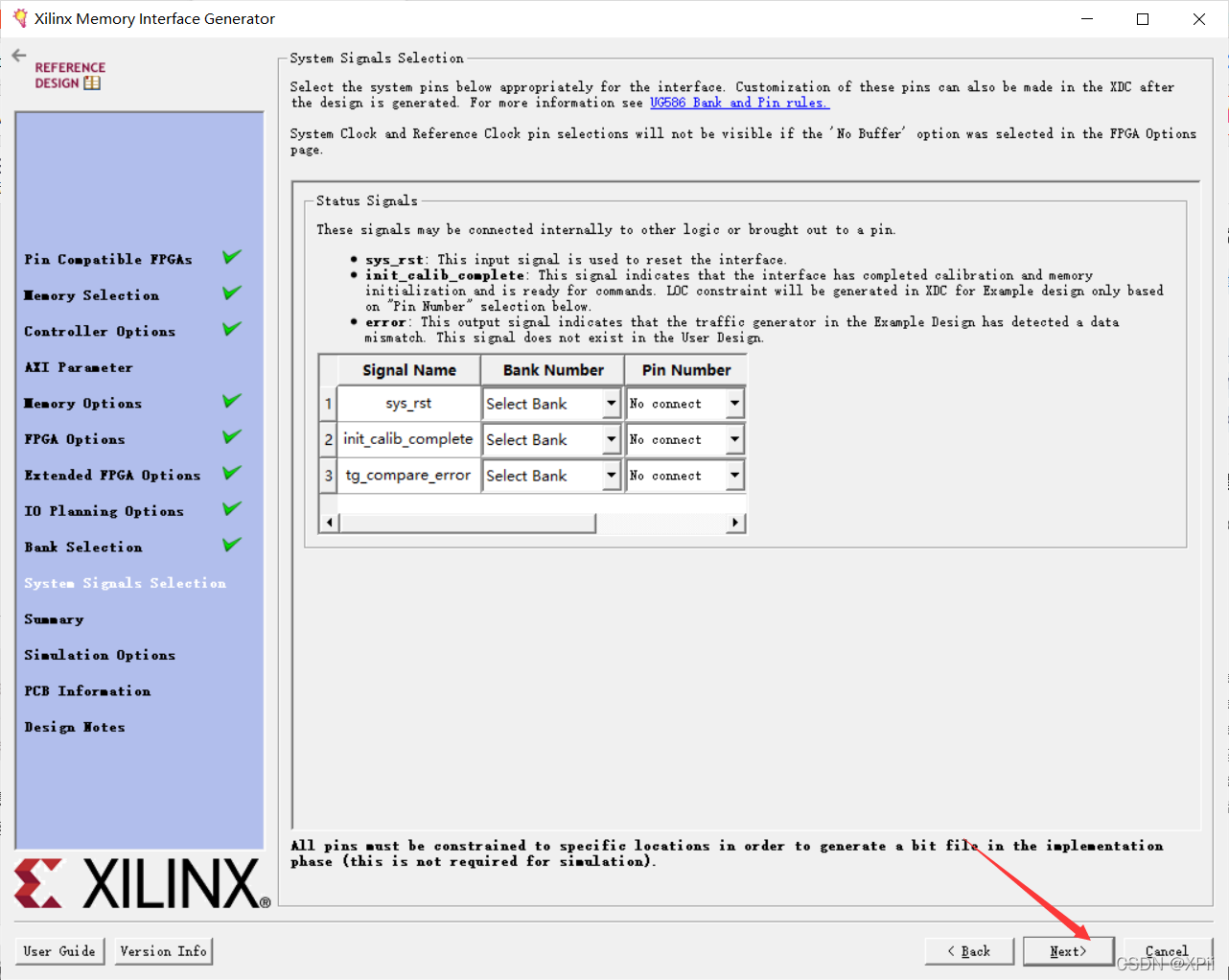Select row number 3 header
The height and width of the screenshot is (980, 1229).
point(328,476)
